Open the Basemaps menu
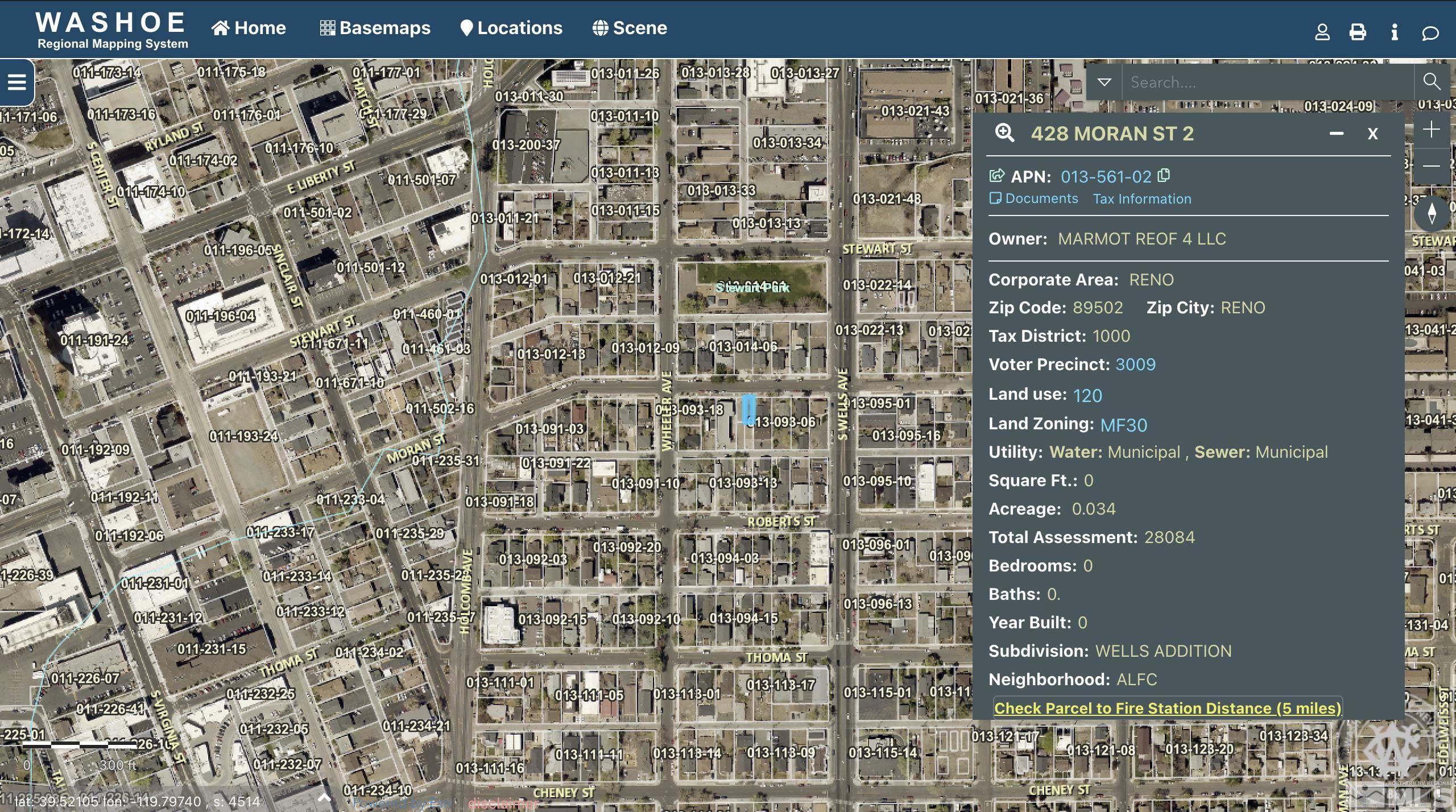 [x=375, y=28]
